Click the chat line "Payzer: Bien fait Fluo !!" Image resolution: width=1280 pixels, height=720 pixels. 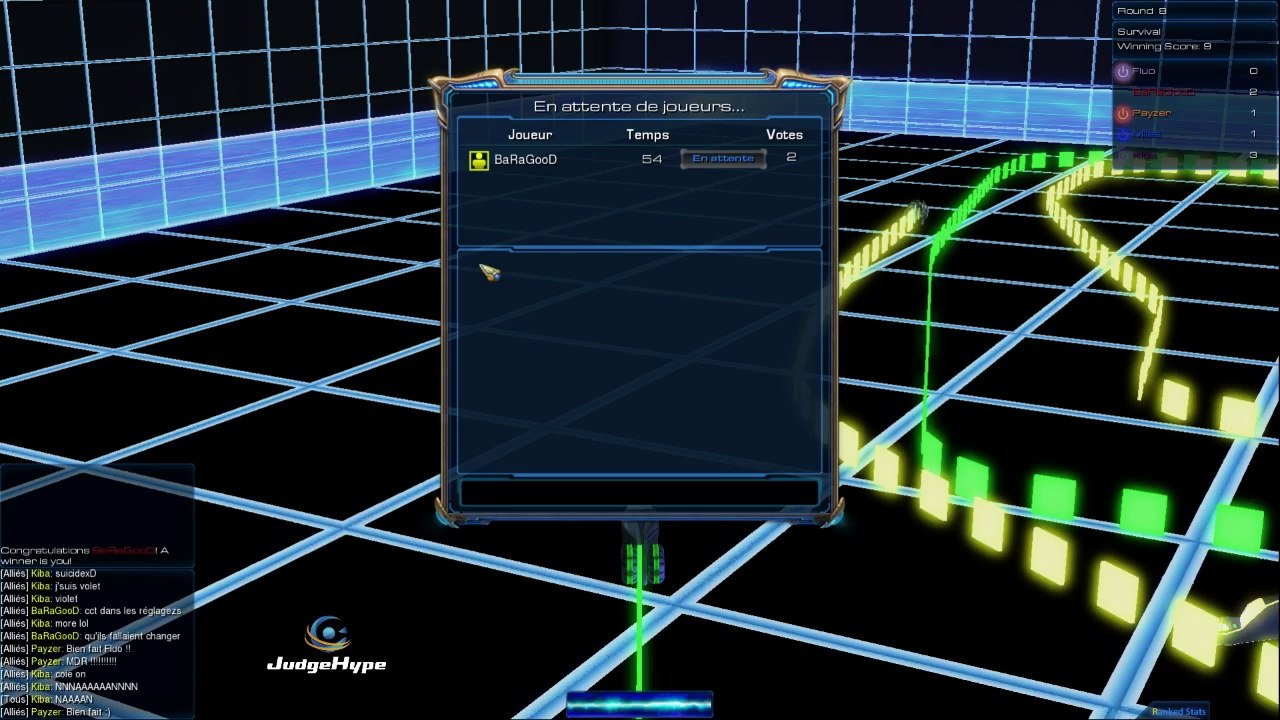click(65, 649)
